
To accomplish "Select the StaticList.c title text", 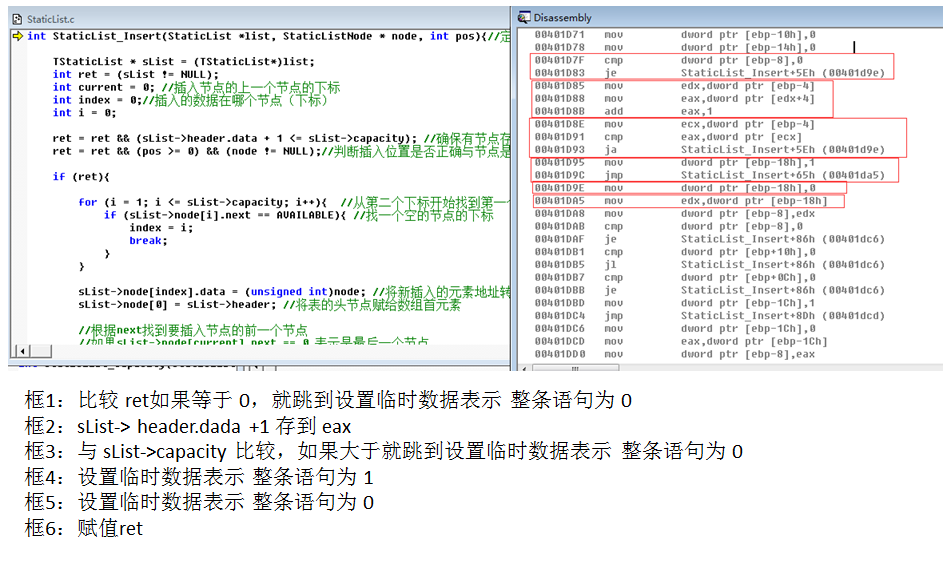I will [51, 19].
